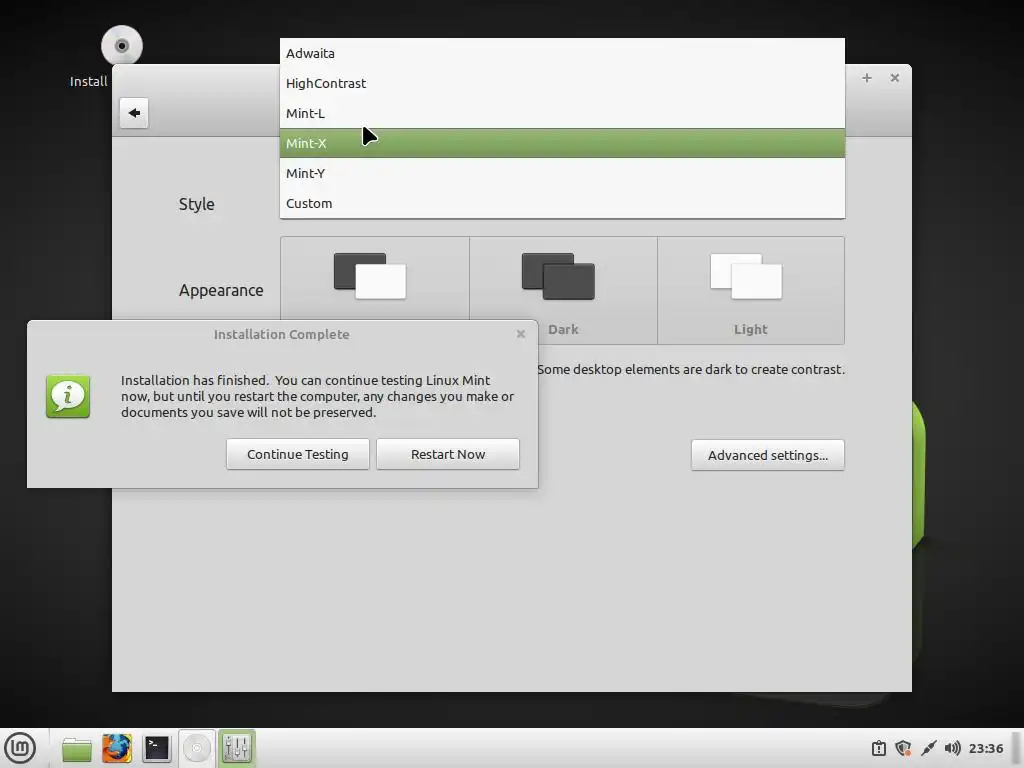Choose the Dark appearance option

click(x=563, y=291)
